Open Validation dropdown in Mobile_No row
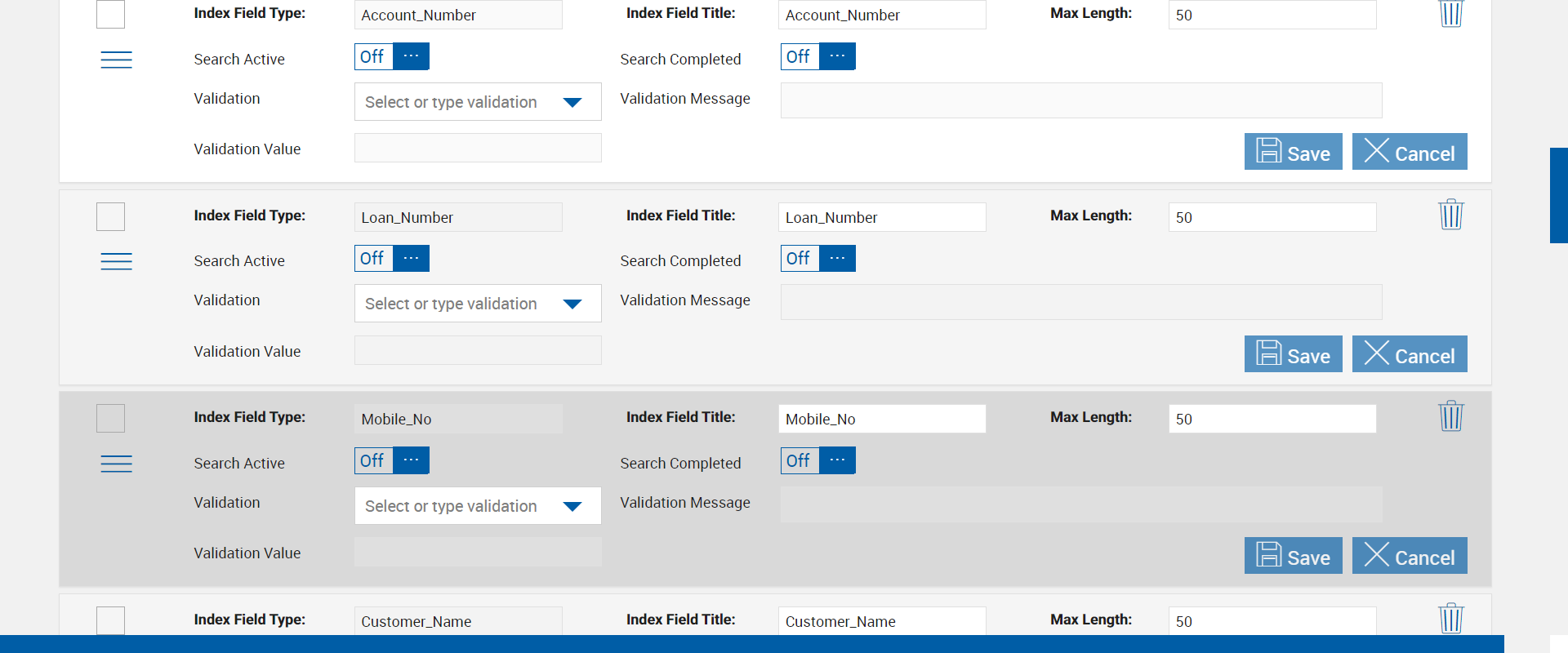 tap(478, 506)
